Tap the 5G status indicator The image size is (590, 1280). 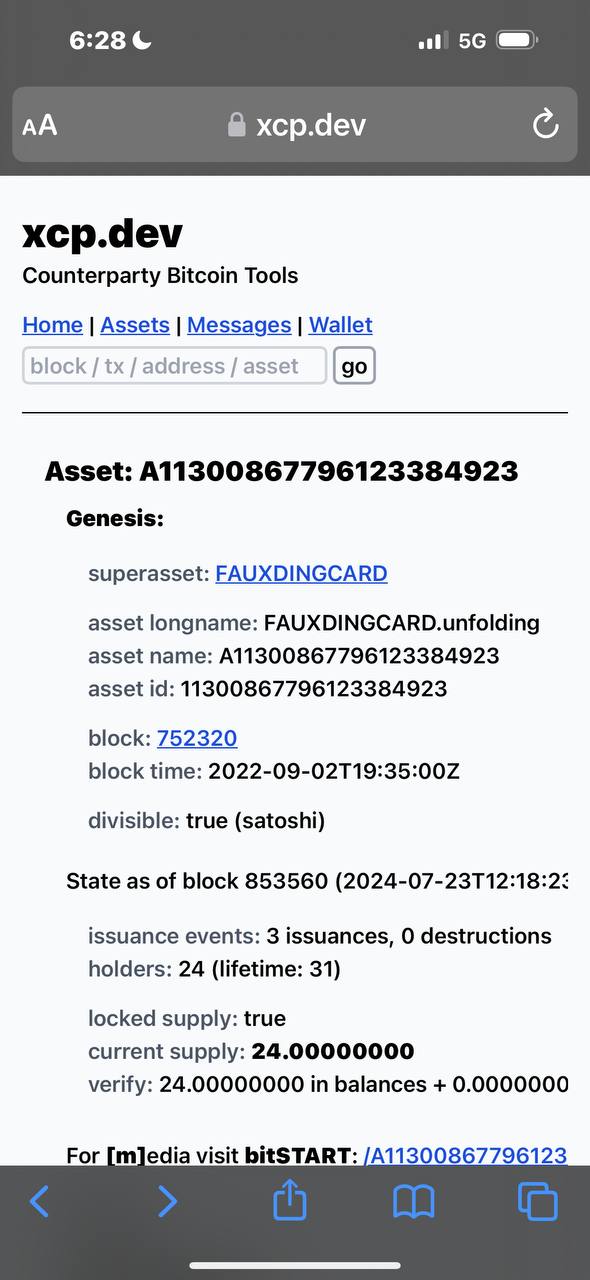[472, 41]
